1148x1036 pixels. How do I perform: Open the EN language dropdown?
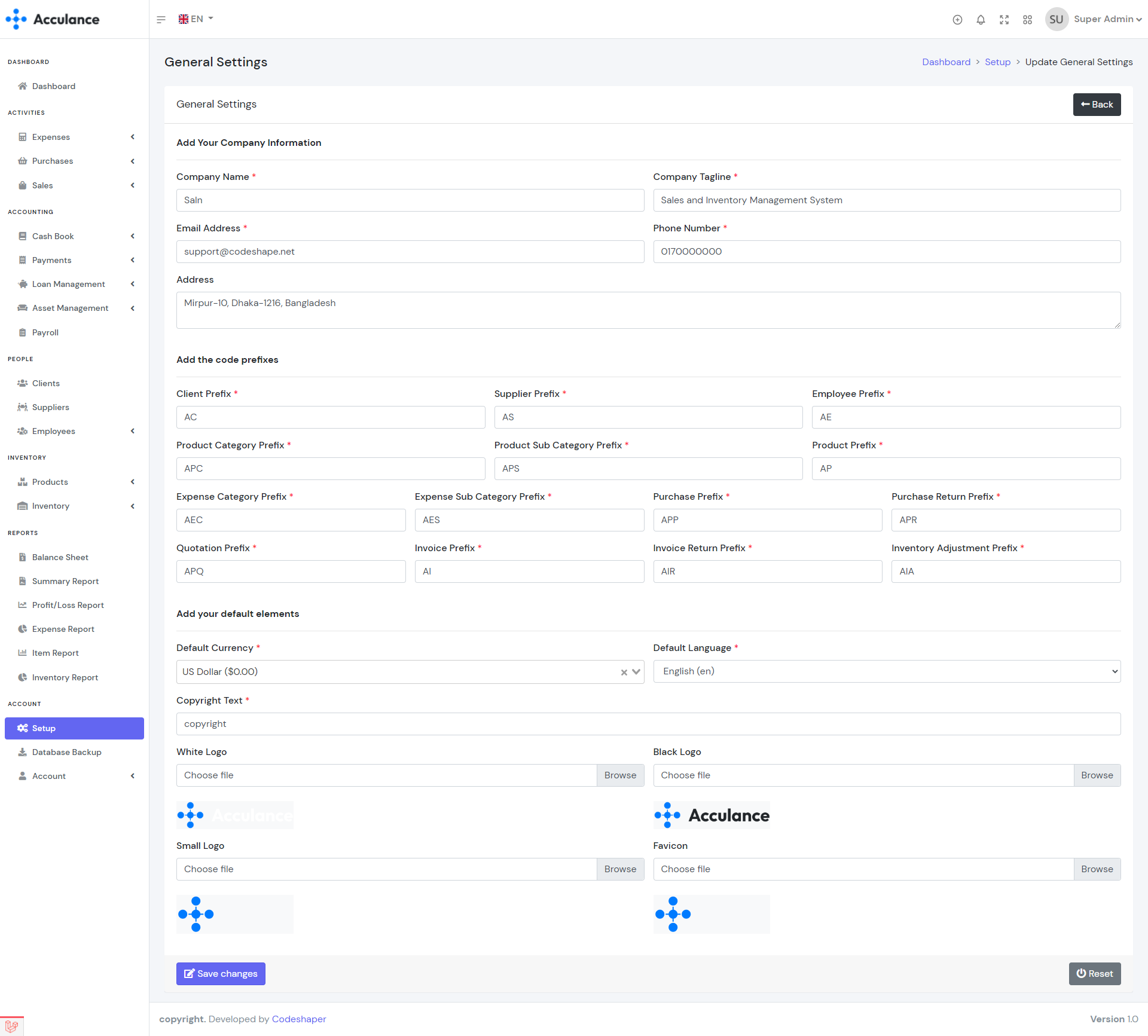click(196, 19)
